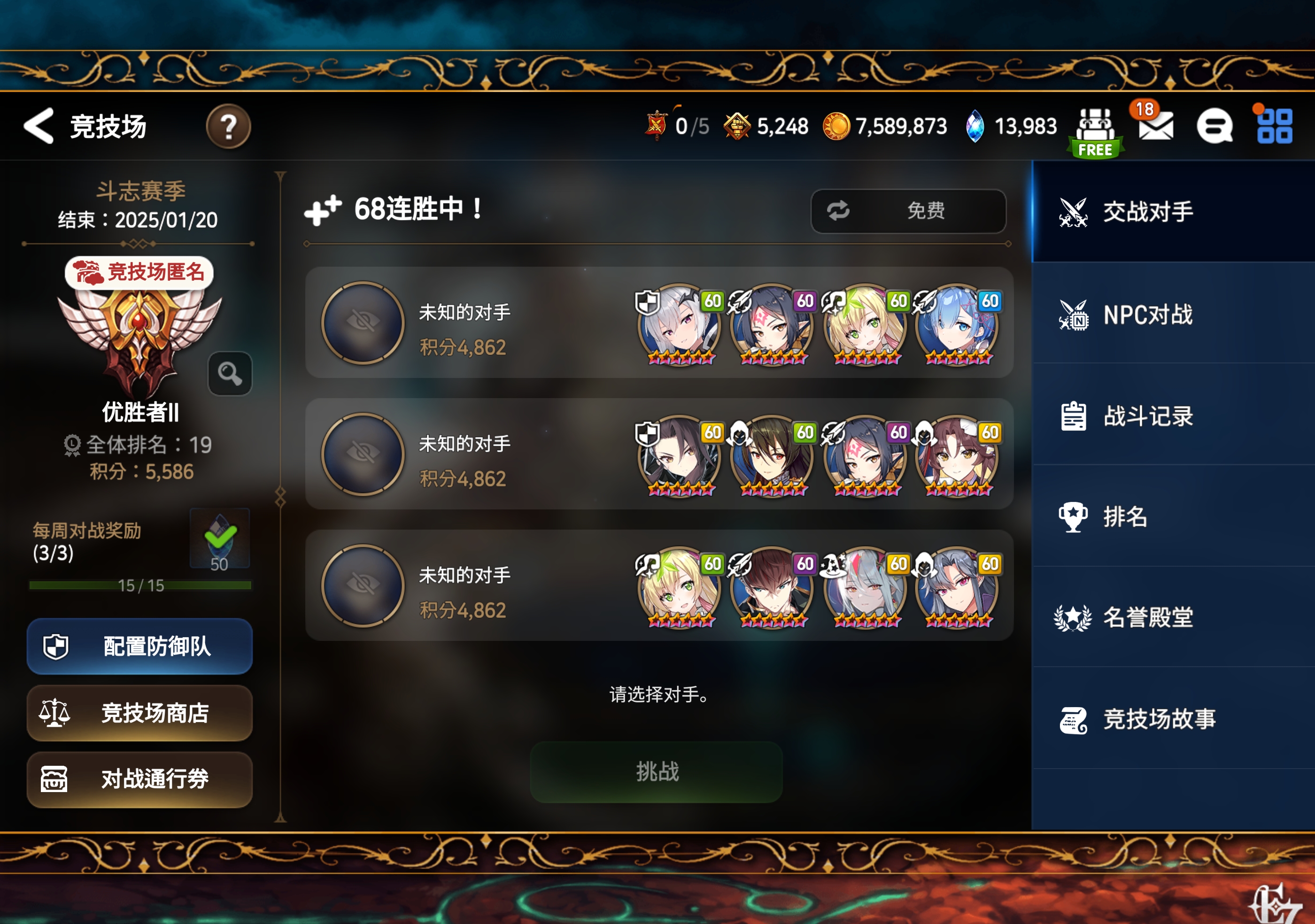This screenshot has height=924, width=1315.
Task: Open the chat bubble icon
Action: coord(1215,126)
